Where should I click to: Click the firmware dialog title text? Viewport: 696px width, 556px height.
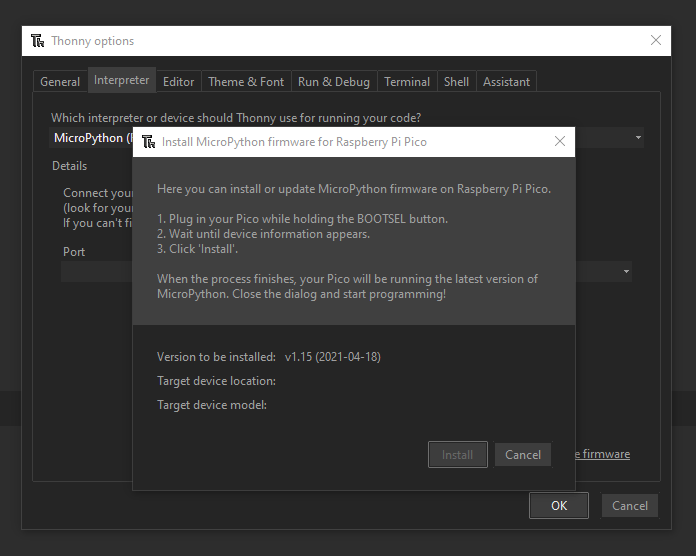[294, 142]
